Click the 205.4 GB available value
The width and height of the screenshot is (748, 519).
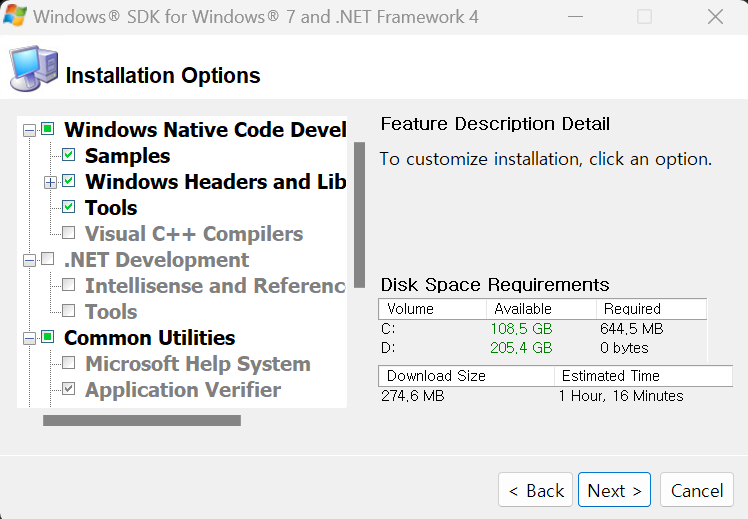[x=521, y=348]
